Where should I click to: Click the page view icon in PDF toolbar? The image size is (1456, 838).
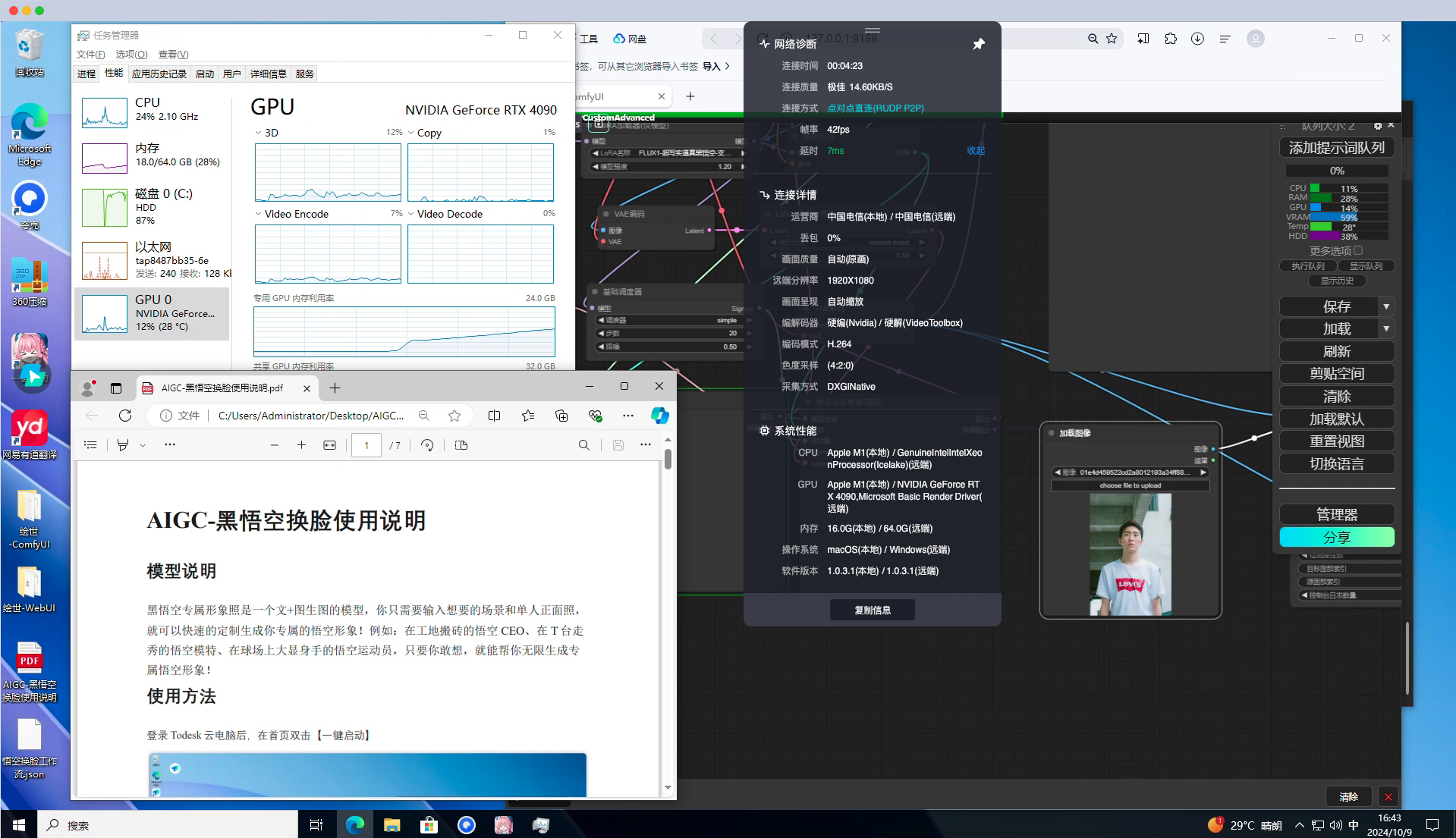(461, 445)
